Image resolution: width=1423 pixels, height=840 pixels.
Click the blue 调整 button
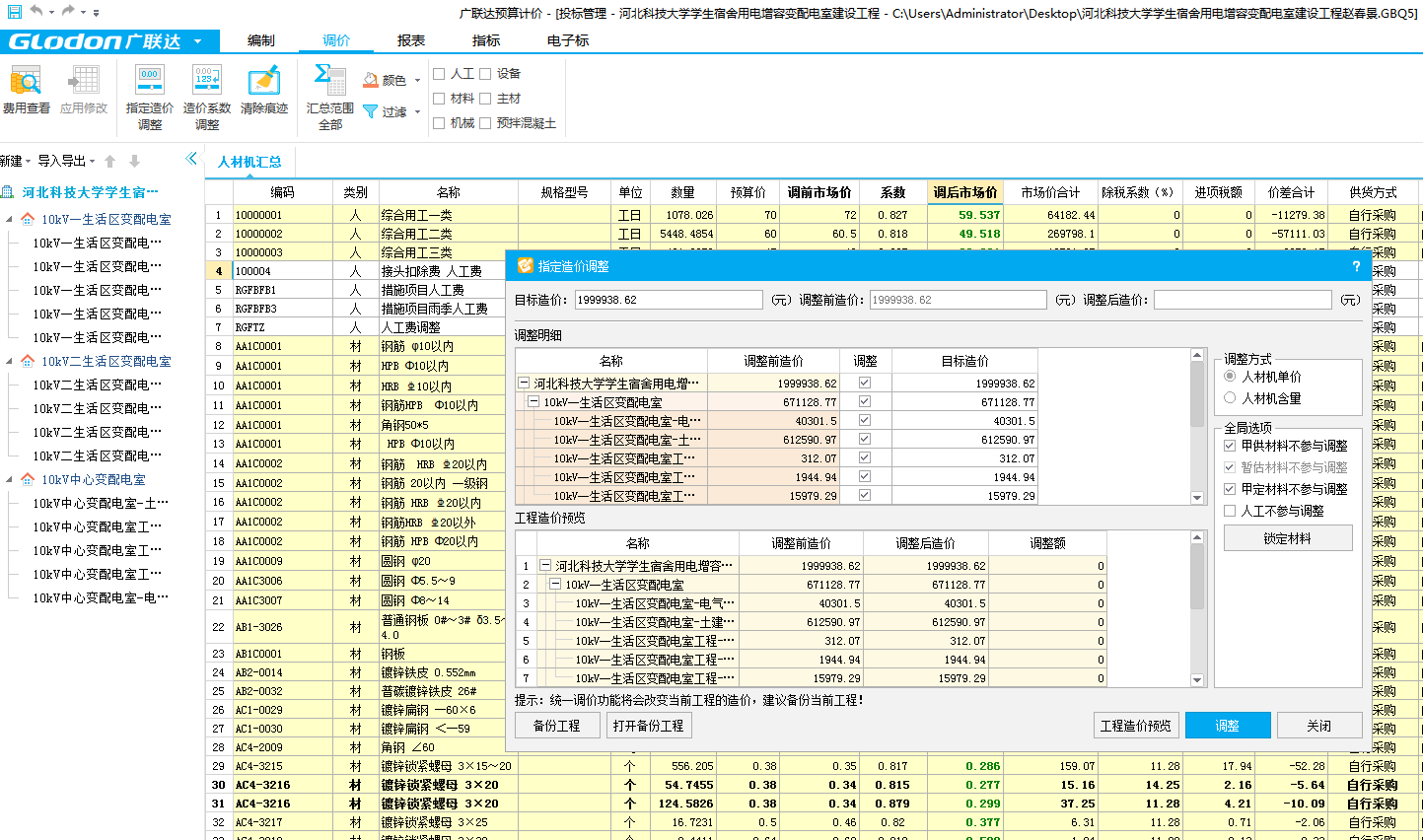[x=1228, y=726]
